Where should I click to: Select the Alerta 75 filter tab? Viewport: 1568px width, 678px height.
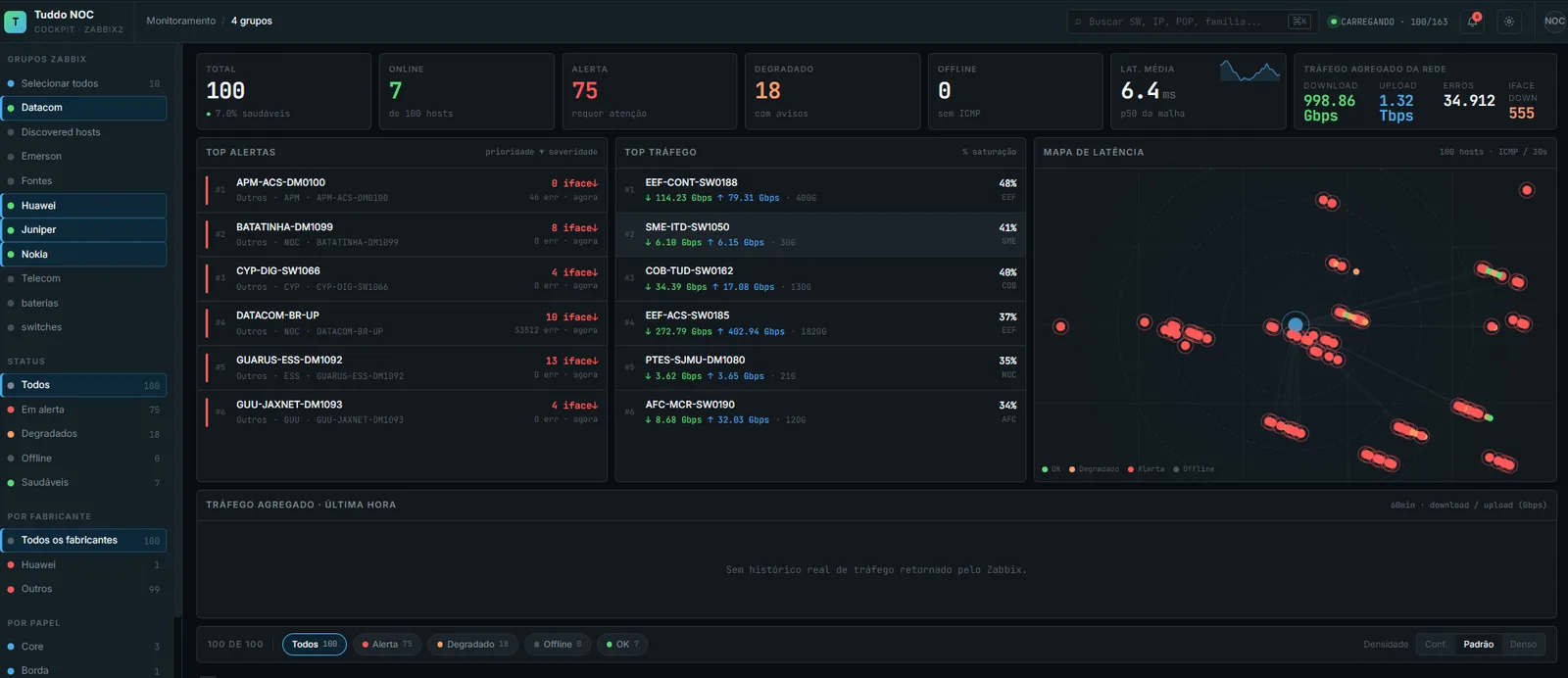click(387, 644)
